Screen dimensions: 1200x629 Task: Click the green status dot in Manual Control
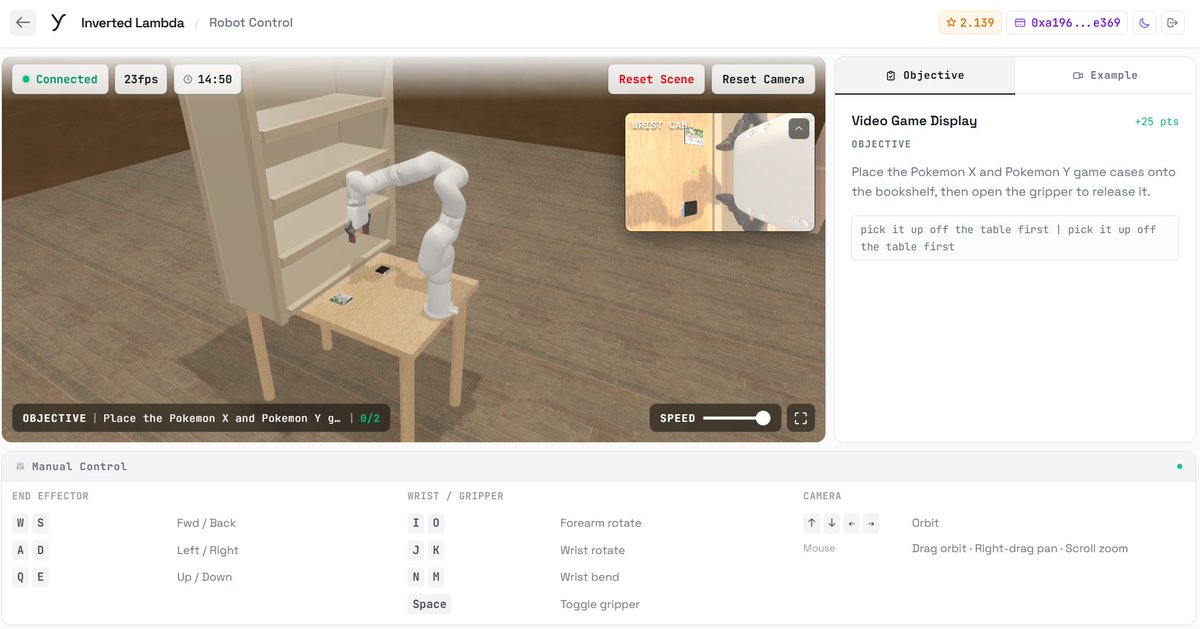coord(1179,466)
